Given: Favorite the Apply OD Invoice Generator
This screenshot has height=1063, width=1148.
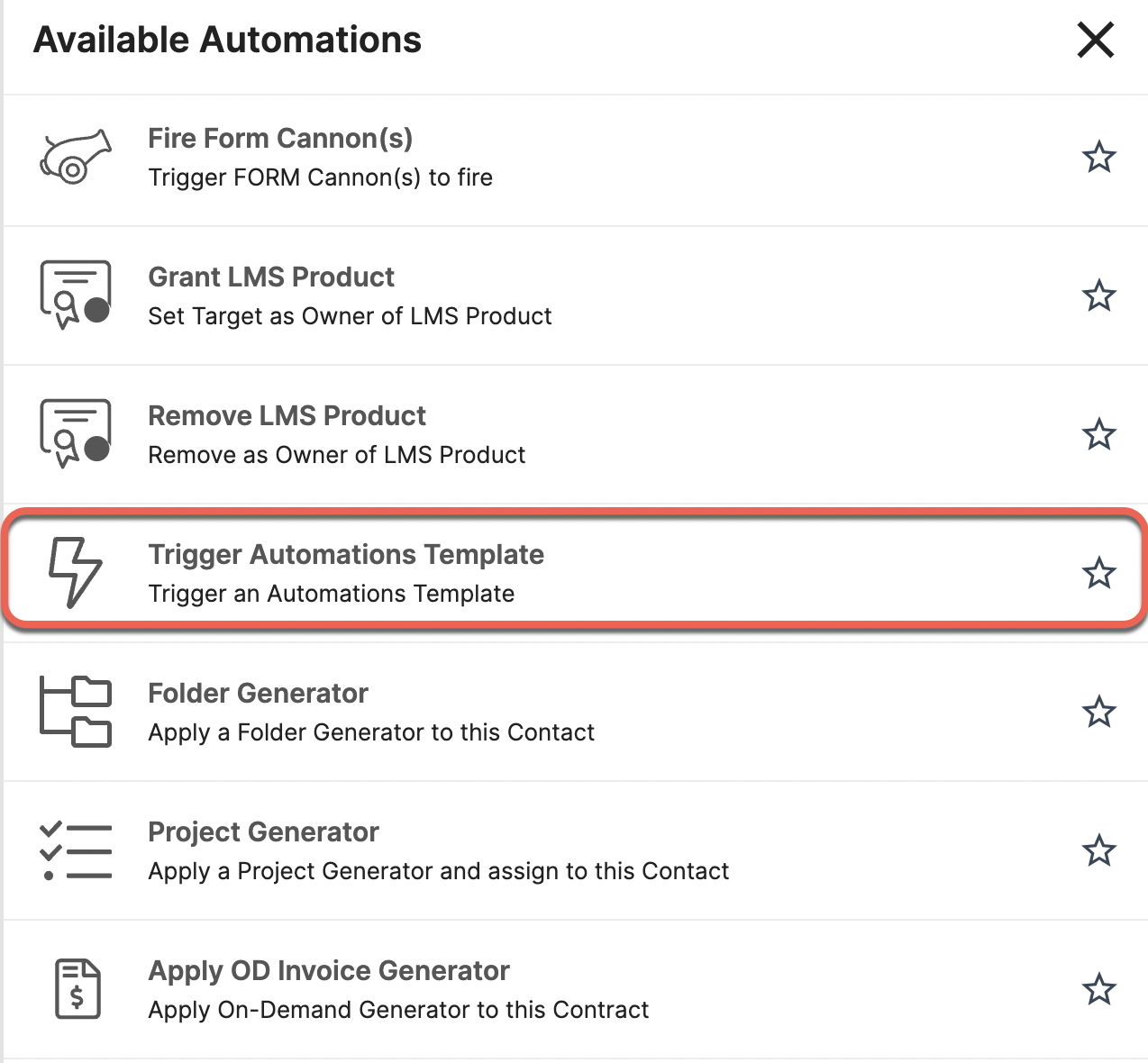Looking at the screenshot, I should coord(1098,989).
